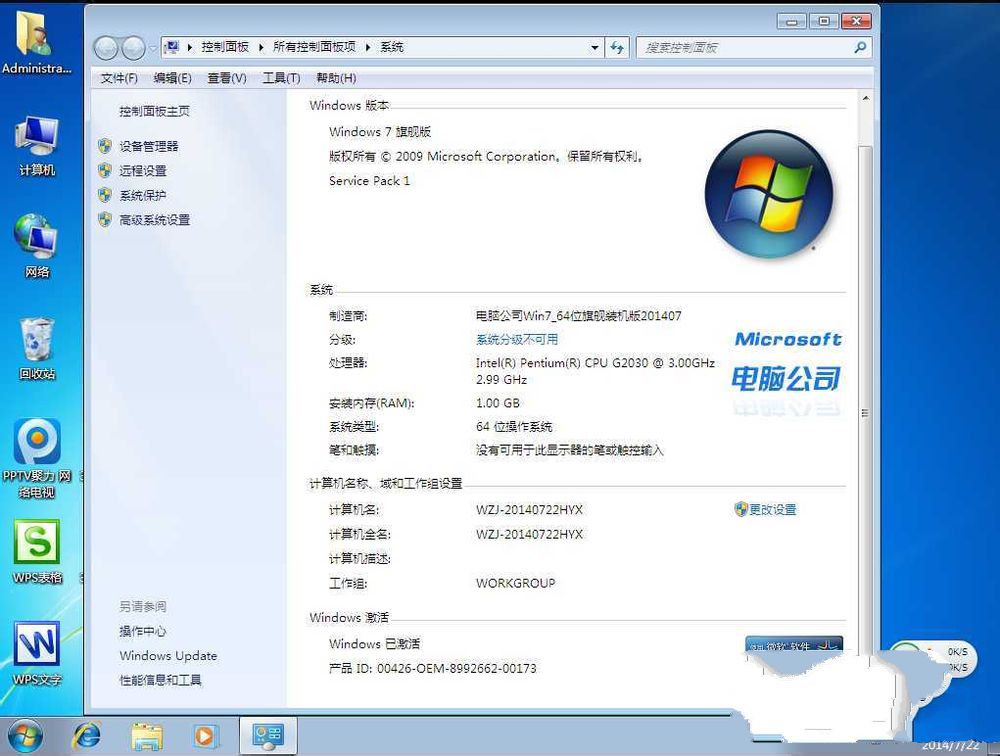Image resolution: width=1000 pixels, height=756 pixels.
Task: Expand the address bar history dropdown
Action: pos(594,47)
